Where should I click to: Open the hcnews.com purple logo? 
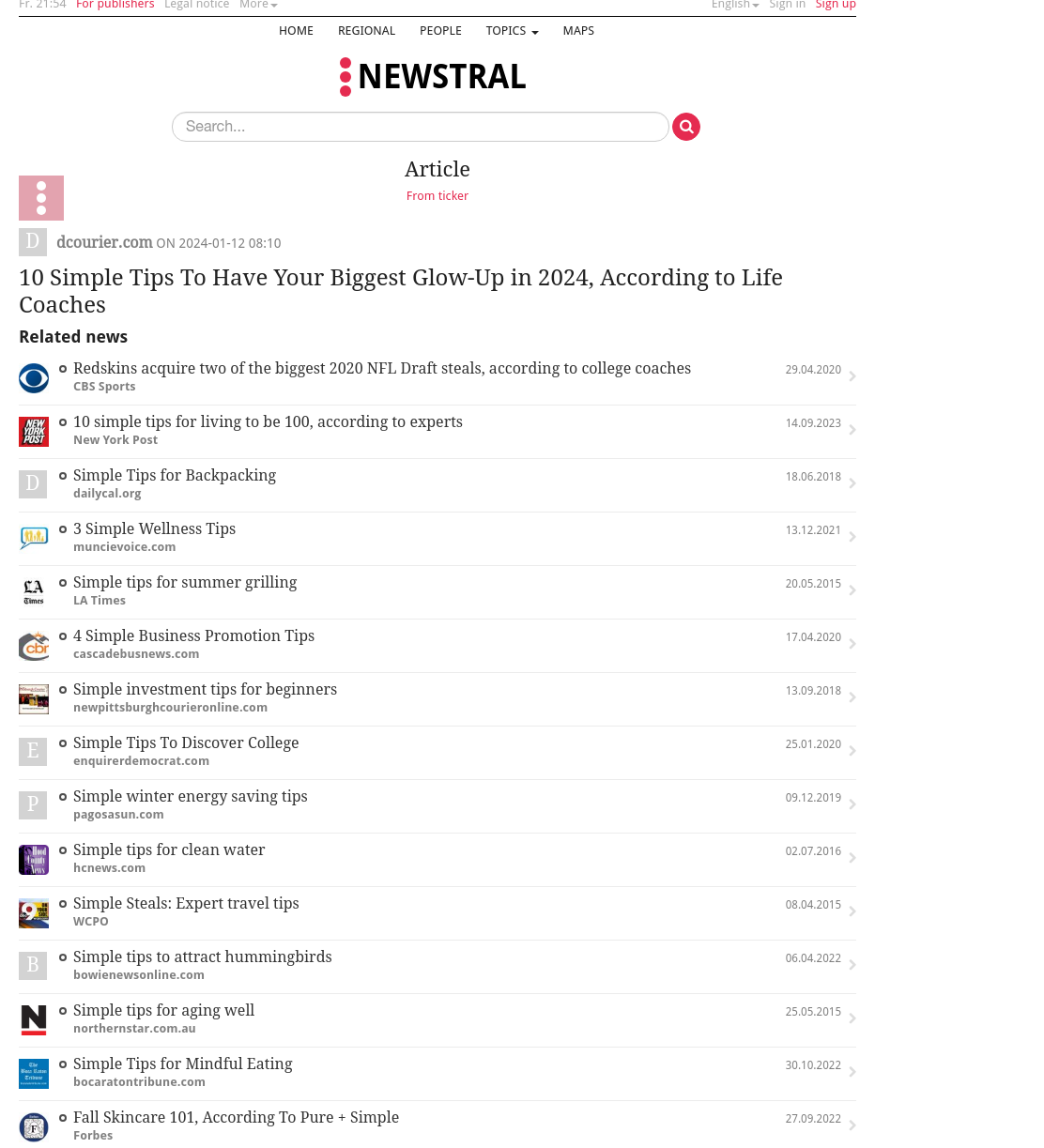tap(34, 860)
